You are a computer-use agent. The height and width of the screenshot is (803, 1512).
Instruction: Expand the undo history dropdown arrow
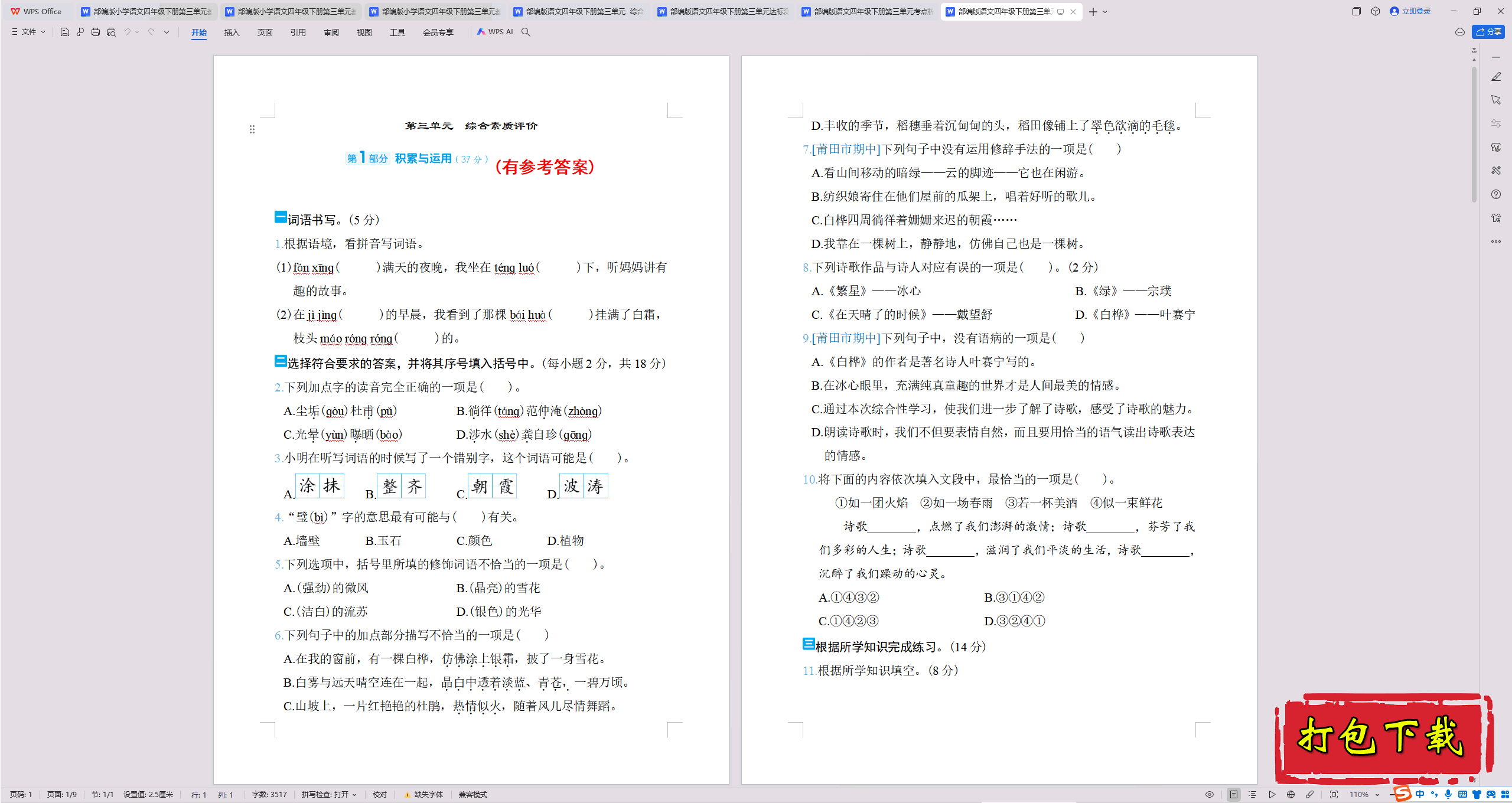[137, 32]
